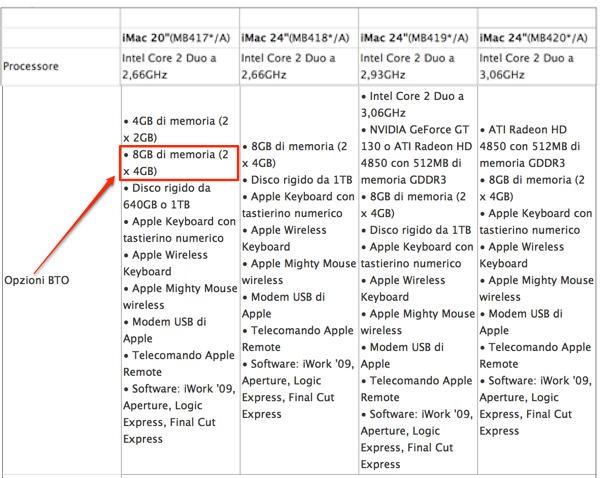The image size is (600, 478).
Task: Select 8GB di memoria in the MB420 column
Action: pyautogui.click(x=533, y=188)
